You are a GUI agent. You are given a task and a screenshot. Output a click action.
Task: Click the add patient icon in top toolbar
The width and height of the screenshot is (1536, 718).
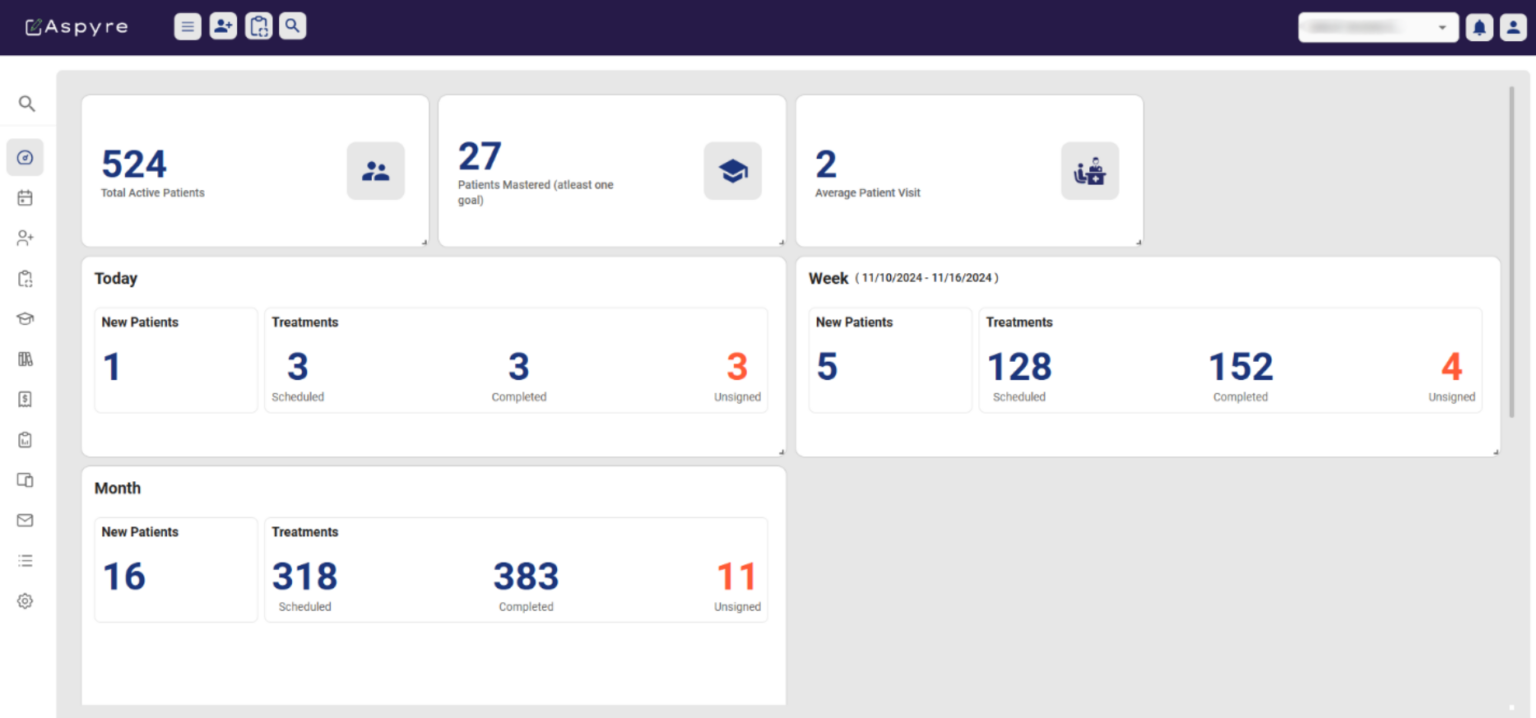click(x=223, y=27)
